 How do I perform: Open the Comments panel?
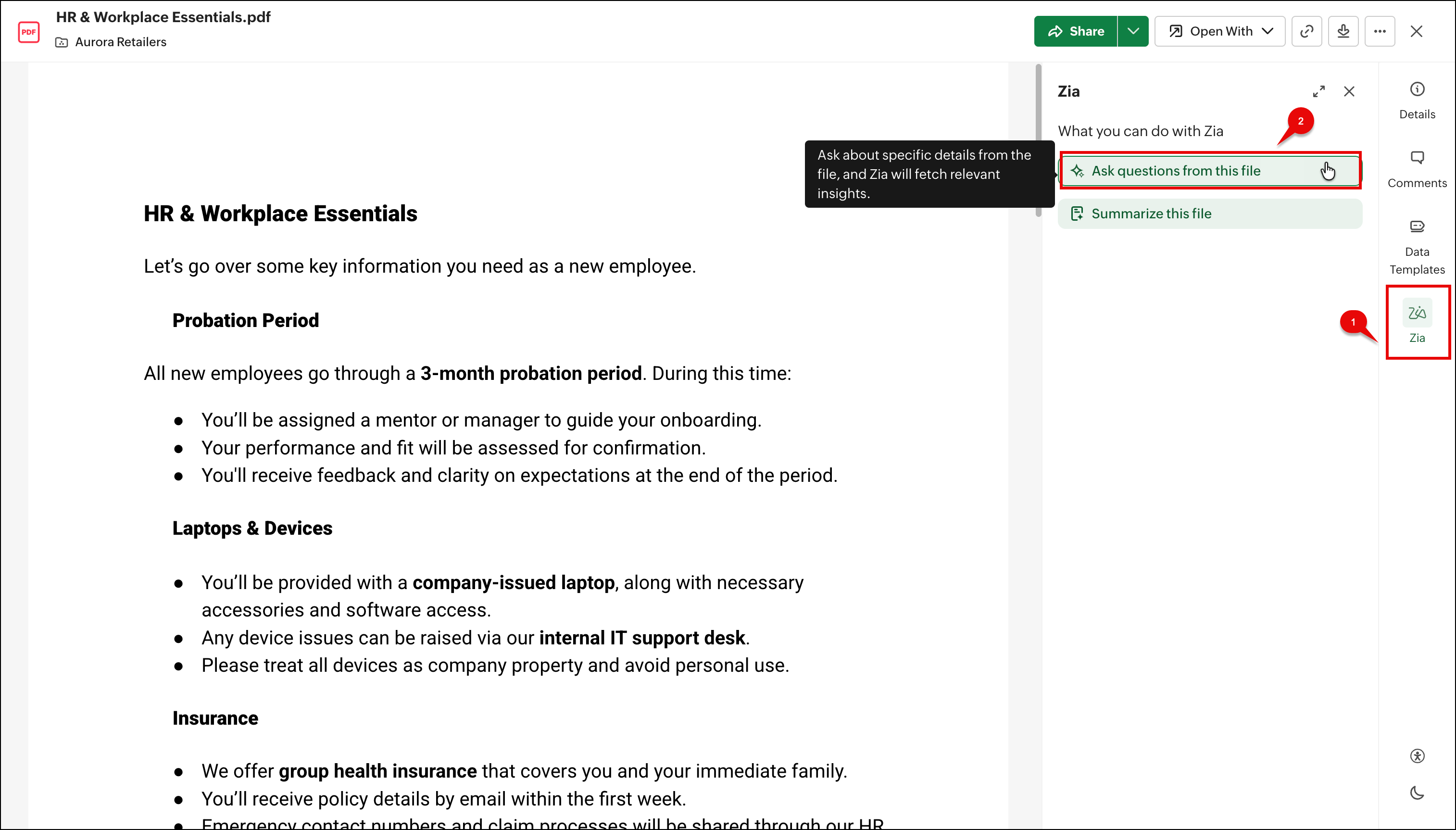pos(1417,169)
